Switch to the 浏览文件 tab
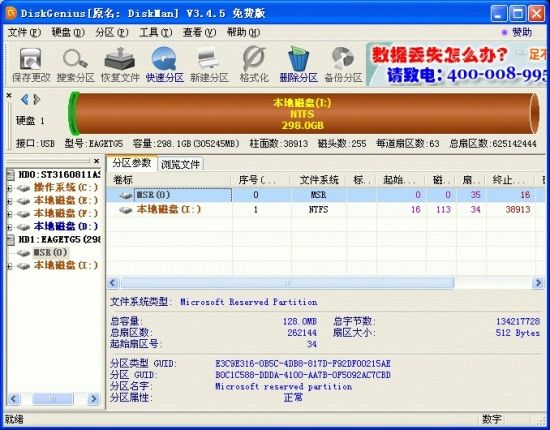550x430 pixels. (x=180, y=164)
